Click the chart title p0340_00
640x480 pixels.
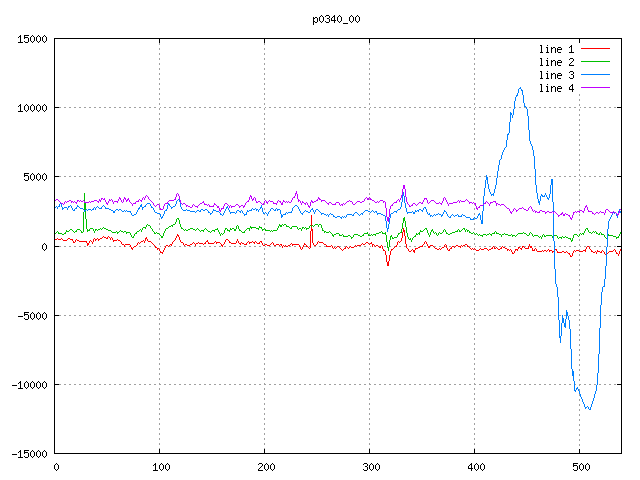point(336,20)
